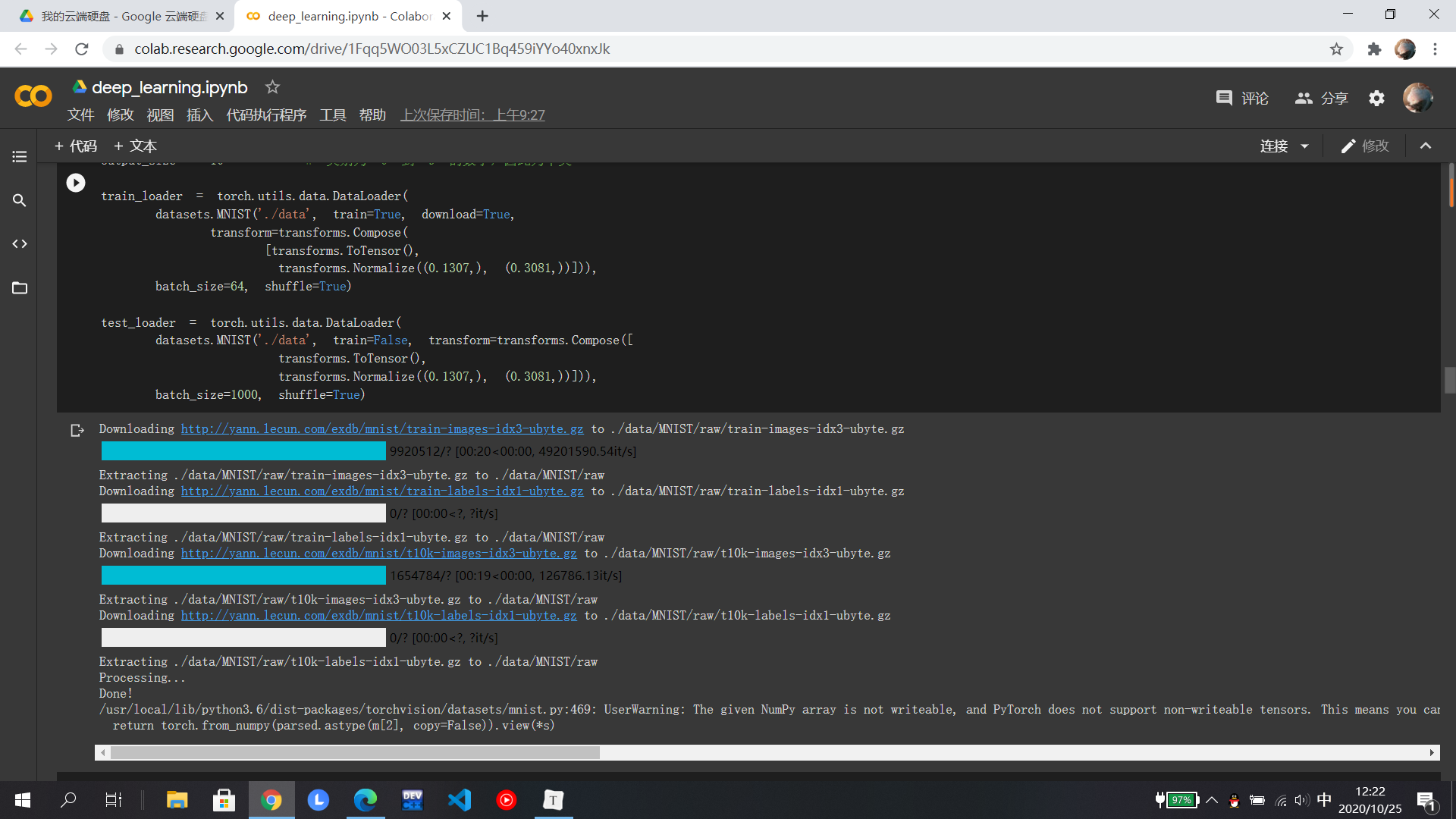
Task: Open the code snippets sidebar icon
Action: 20,244
